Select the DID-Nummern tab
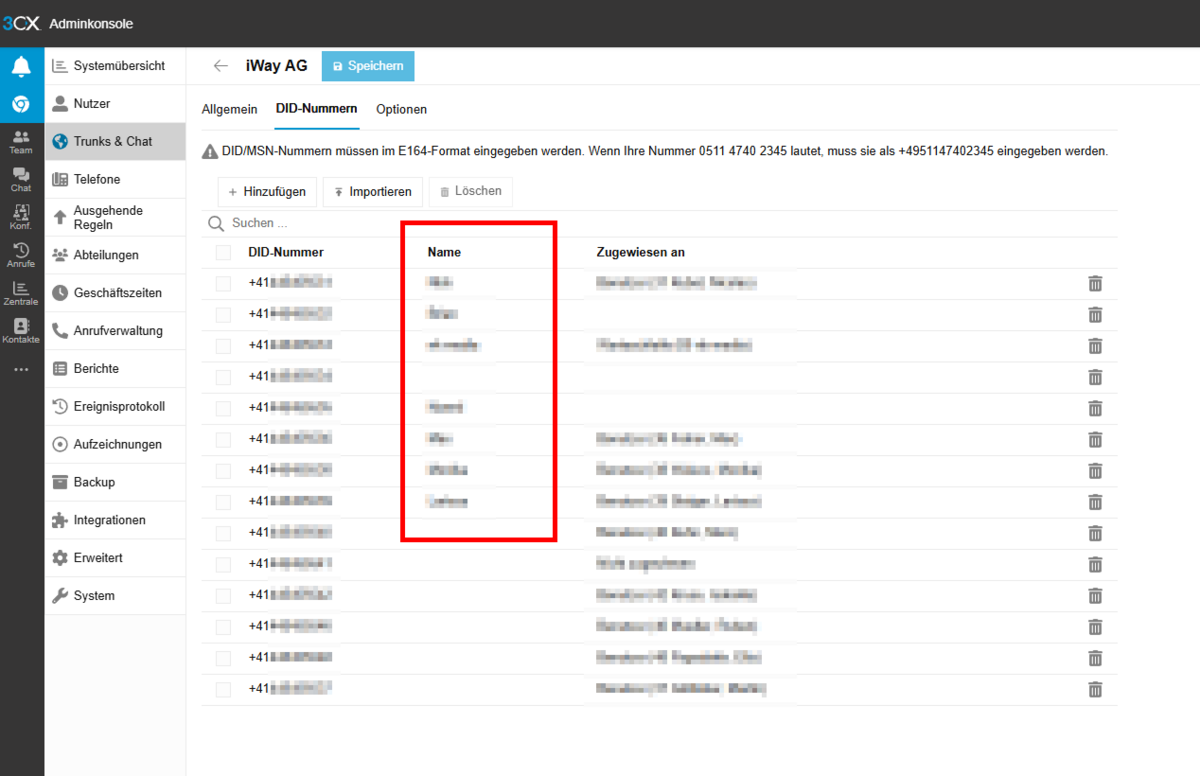 [317, 109]
